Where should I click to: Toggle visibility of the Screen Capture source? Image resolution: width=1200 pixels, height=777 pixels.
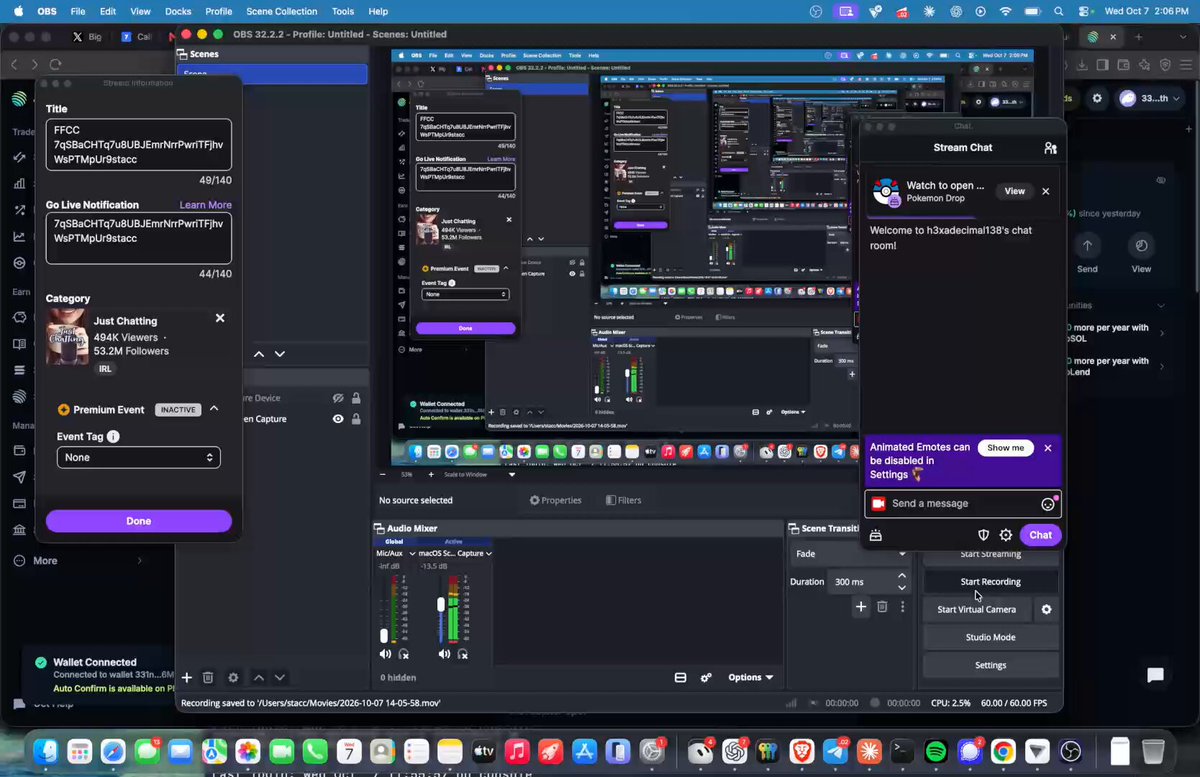[338, 419]
